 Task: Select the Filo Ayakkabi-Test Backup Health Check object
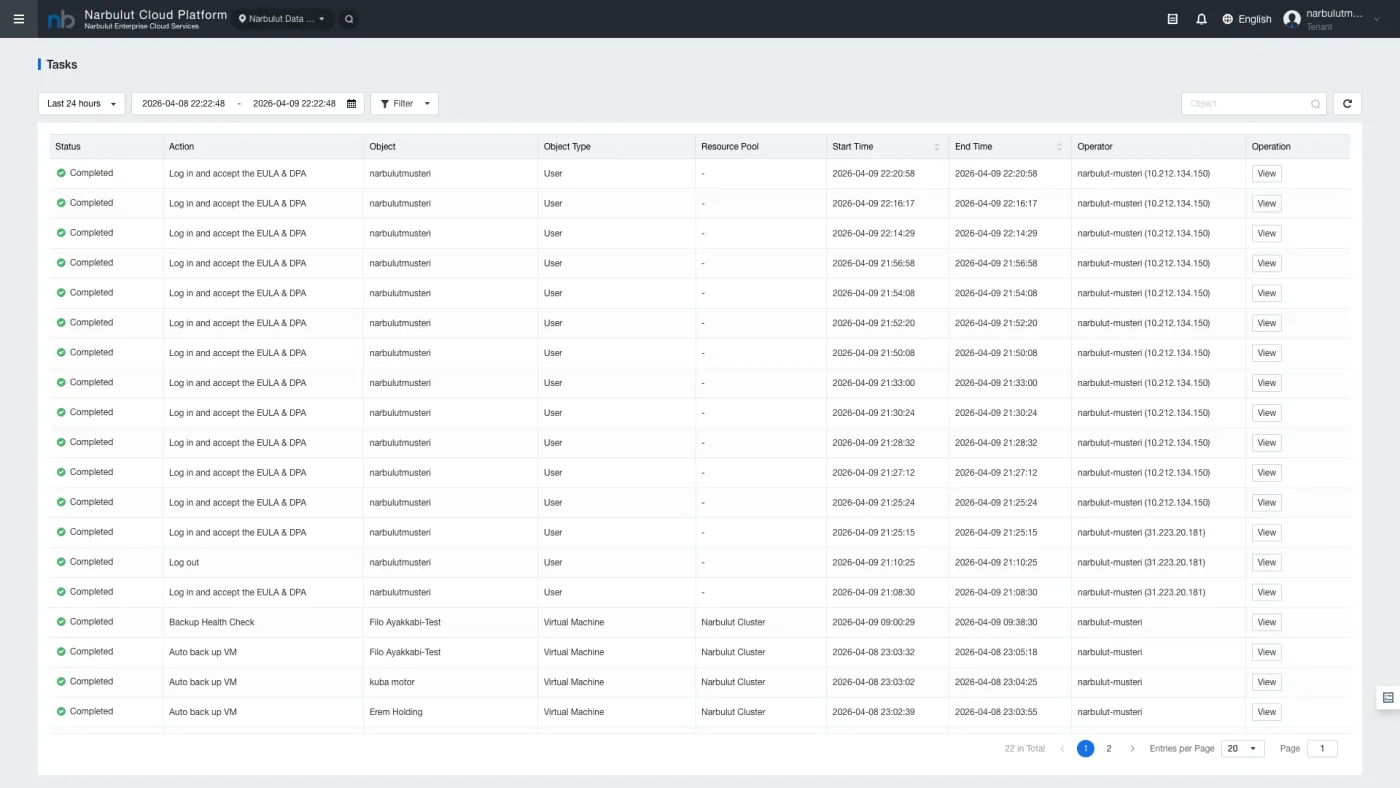click(x=405, y=622)
